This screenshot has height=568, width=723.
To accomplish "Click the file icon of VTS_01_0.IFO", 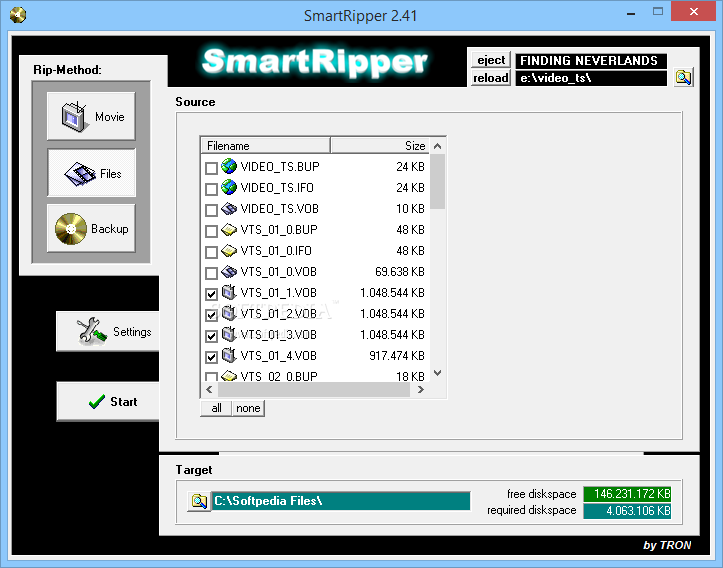I will pos(229,250).
